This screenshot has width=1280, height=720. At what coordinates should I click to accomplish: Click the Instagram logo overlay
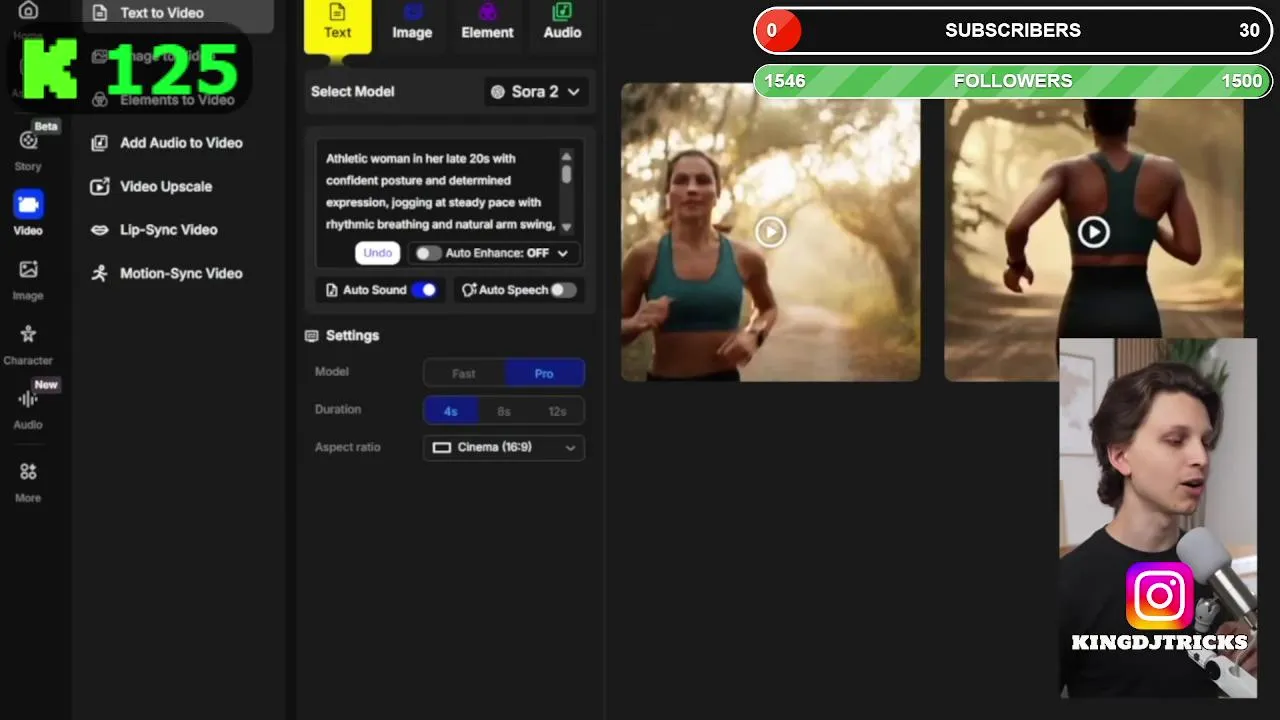1160,596
